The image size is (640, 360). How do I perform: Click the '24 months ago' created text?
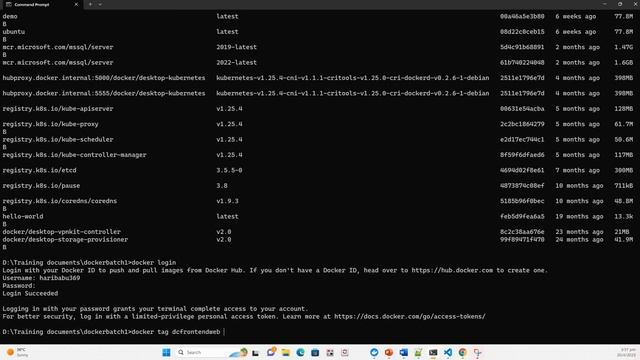click(579, 240)
